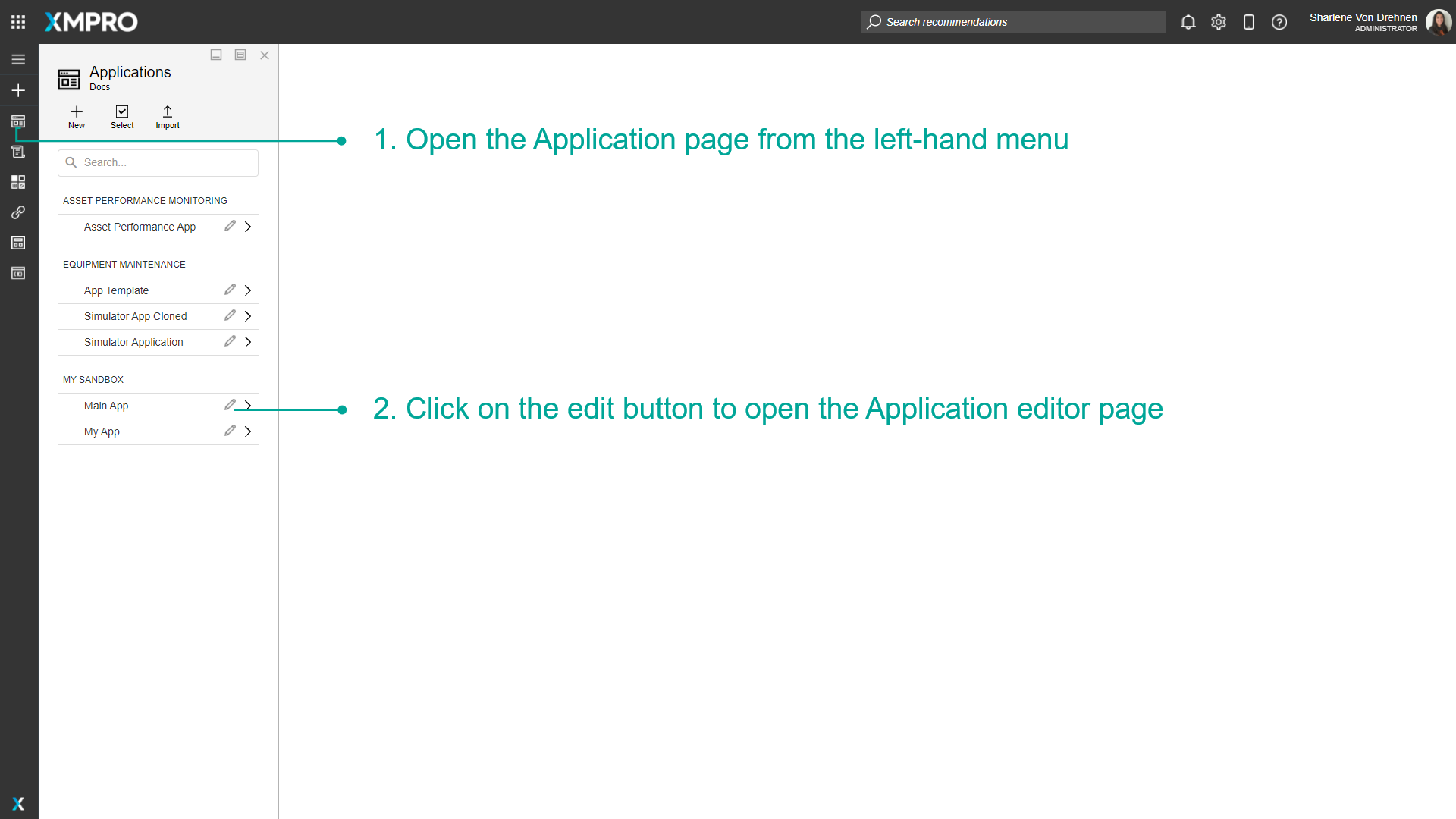The width and height of the screenshot is (1456, 819).
Task: Expand the Asset Performance App entry
Action: 247,226
